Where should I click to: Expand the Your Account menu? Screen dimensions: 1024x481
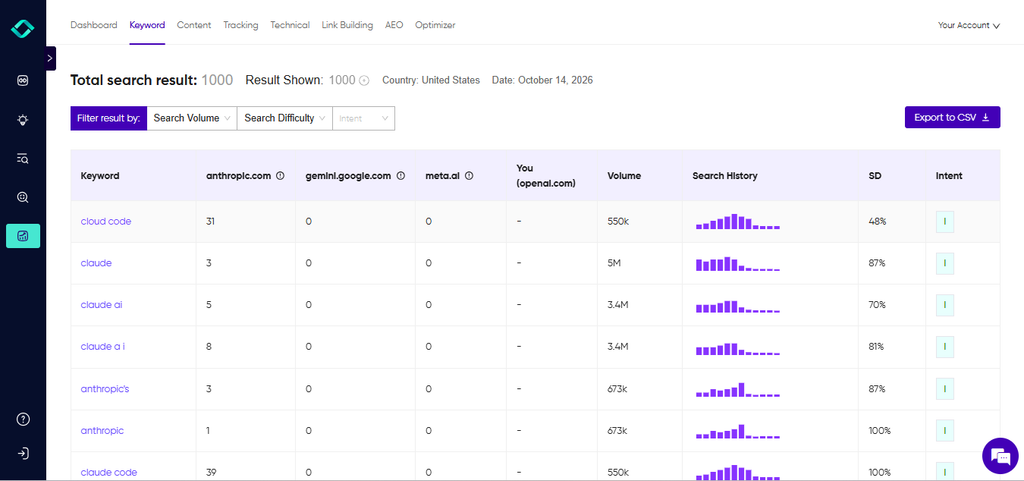point(968,25)
